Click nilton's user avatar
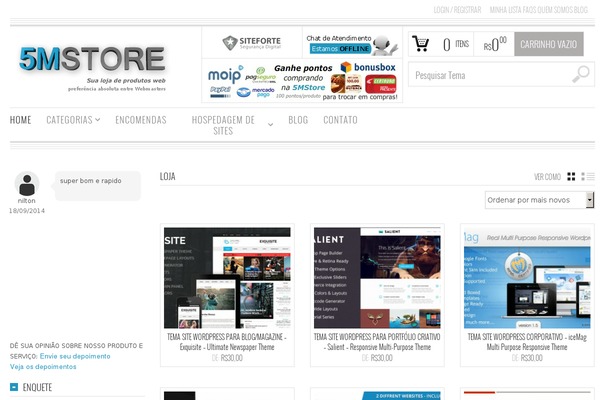The width and height of the screenshot is (600, 400). pos(27,184)
